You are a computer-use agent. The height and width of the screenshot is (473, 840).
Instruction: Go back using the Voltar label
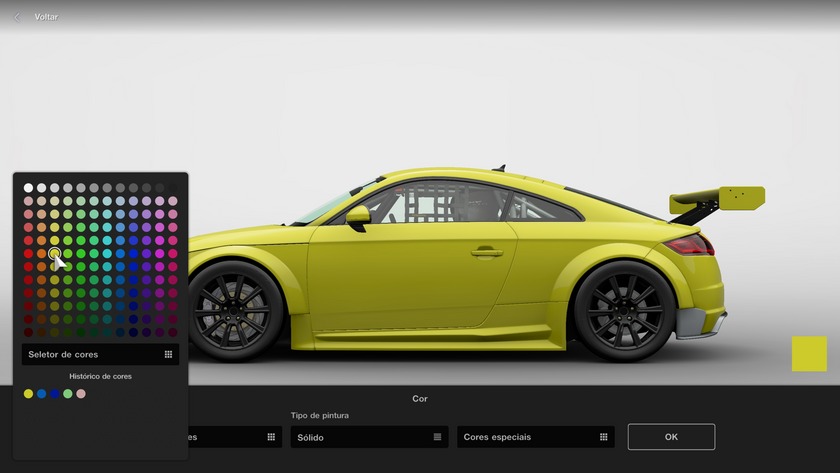coord(46,17)
